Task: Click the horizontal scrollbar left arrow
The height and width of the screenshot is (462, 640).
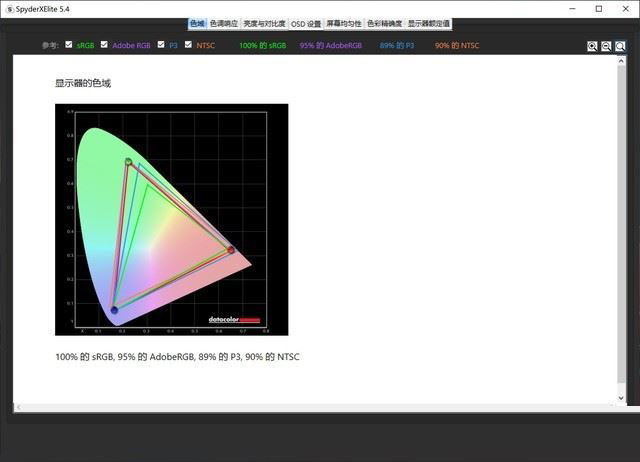Action: pos(19,407)
